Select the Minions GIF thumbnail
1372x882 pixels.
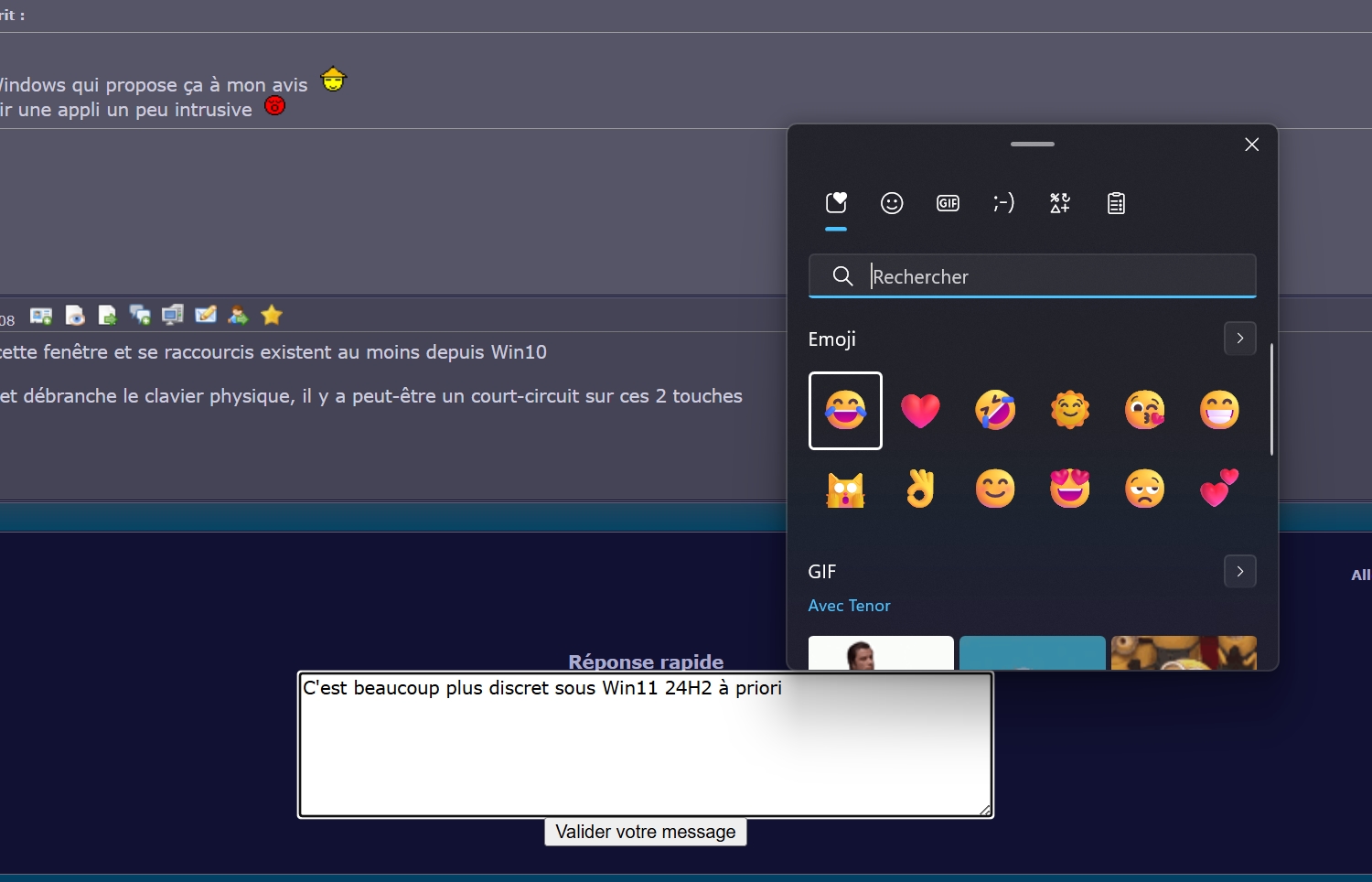(1184, 652)
